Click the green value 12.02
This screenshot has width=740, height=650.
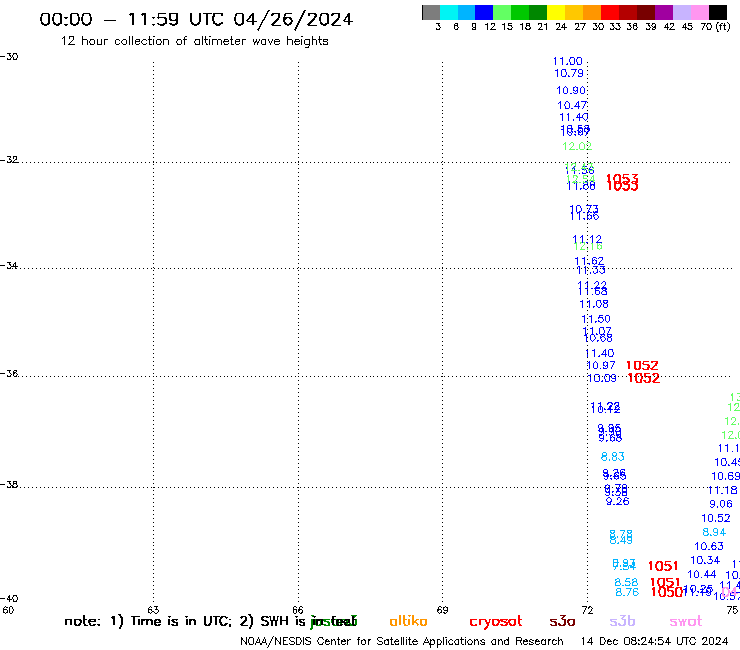(x=577, y=146)
